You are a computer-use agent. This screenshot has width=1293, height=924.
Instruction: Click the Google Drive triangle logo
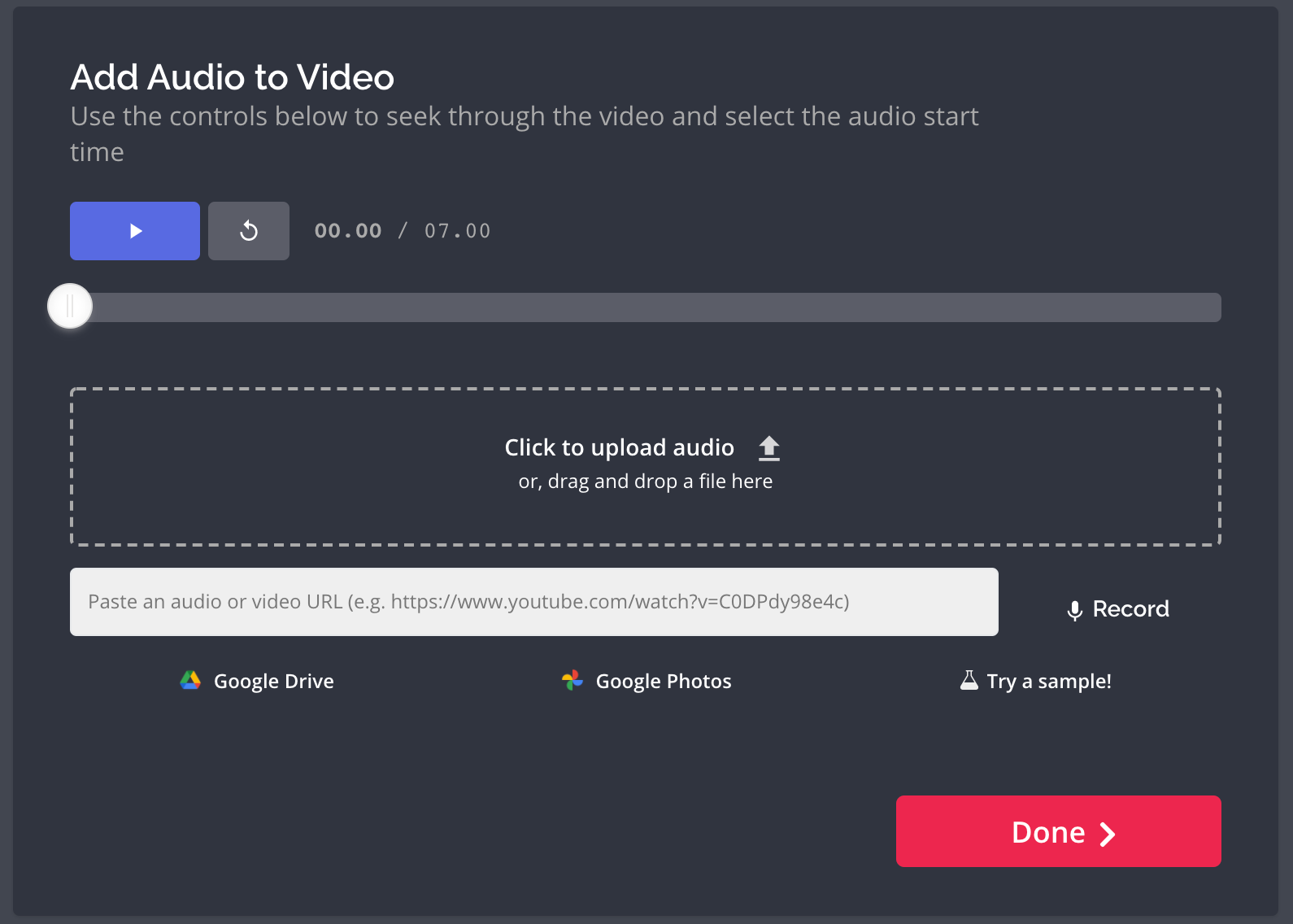point(190,681)
